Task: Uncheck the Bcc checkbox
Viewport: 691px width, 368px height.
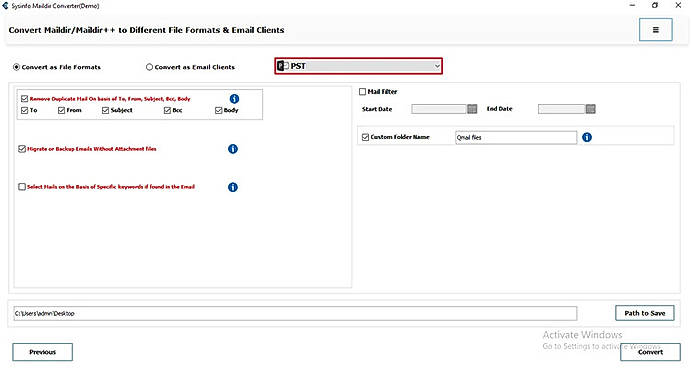Action: point(167,110)
